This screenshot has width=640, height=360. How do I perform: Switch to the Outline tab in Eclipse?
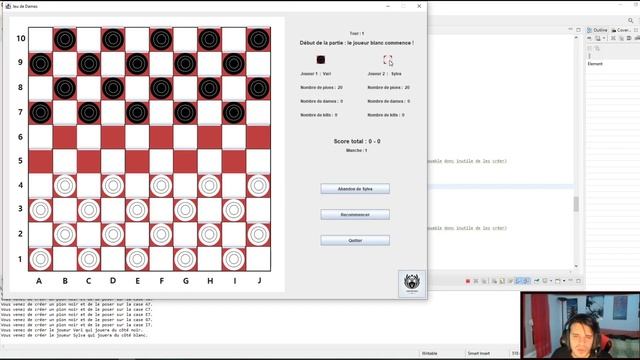pos(597,30)
